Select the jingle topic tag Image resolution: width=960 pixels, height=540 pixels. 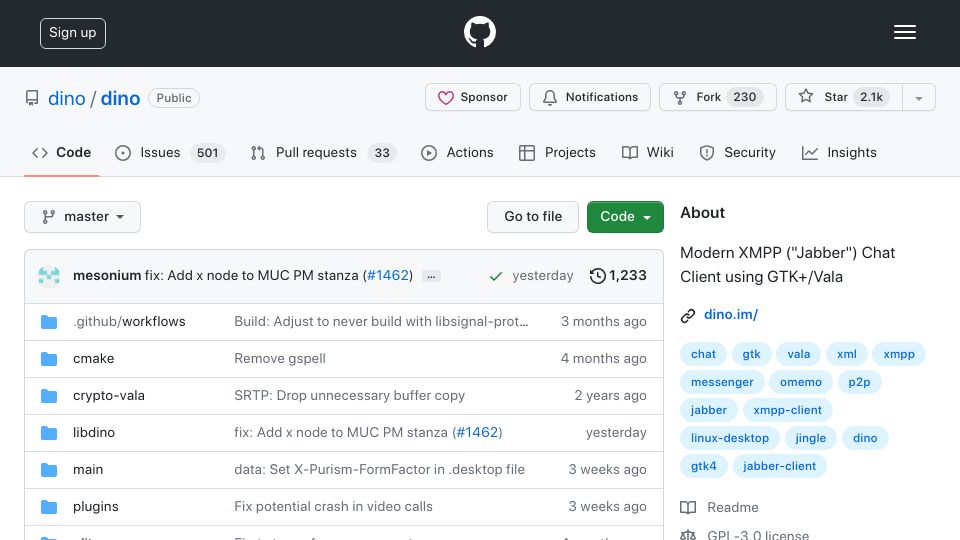click(x=811, y=438)
